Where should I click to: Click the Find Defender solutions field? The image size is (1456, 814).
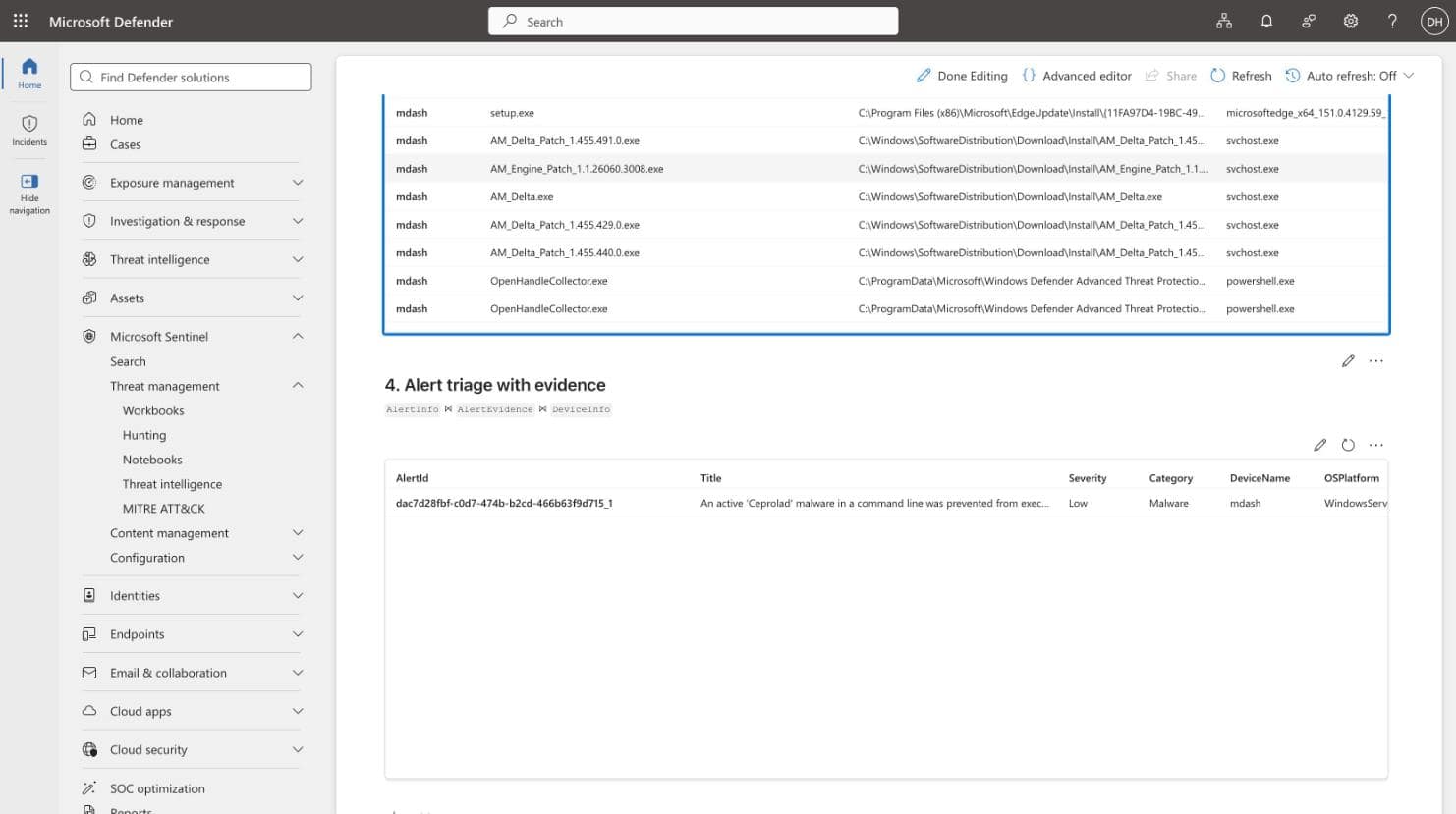(x=191, y=77)
